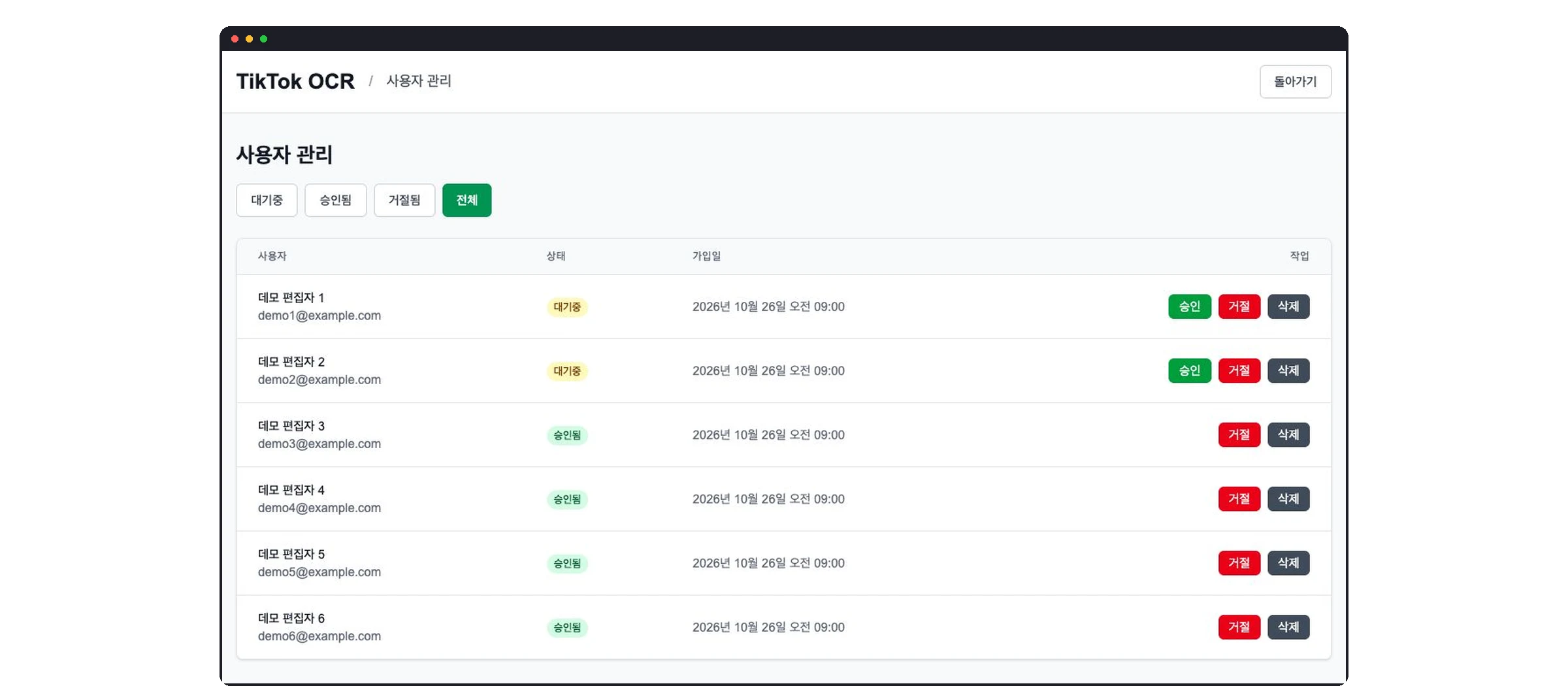Reject demo2@example.com using 거절 button

[x=1239, y=370]
